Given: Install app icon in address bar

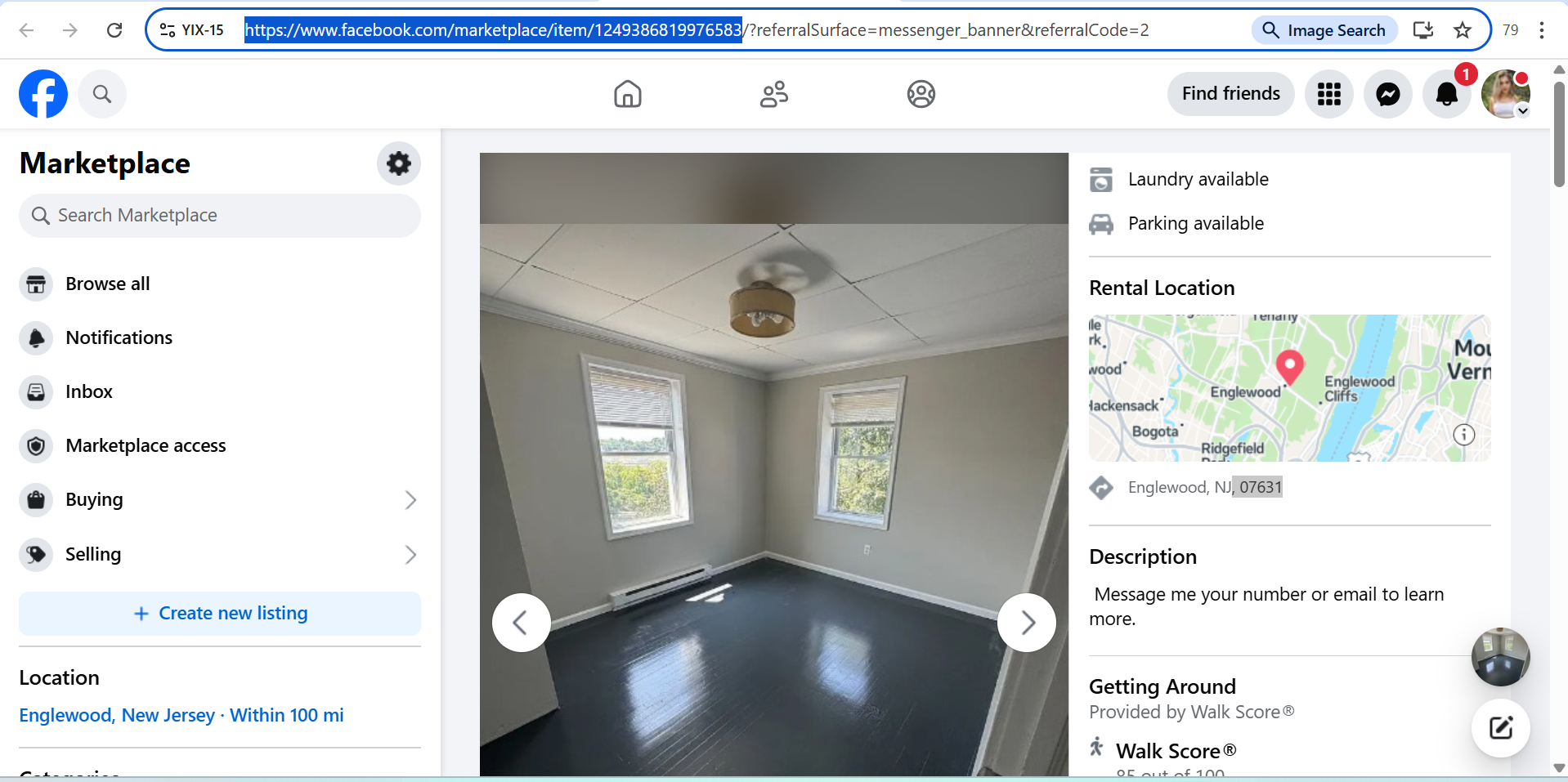Looking at the screenshot, I should click(x=1423, y=30).
